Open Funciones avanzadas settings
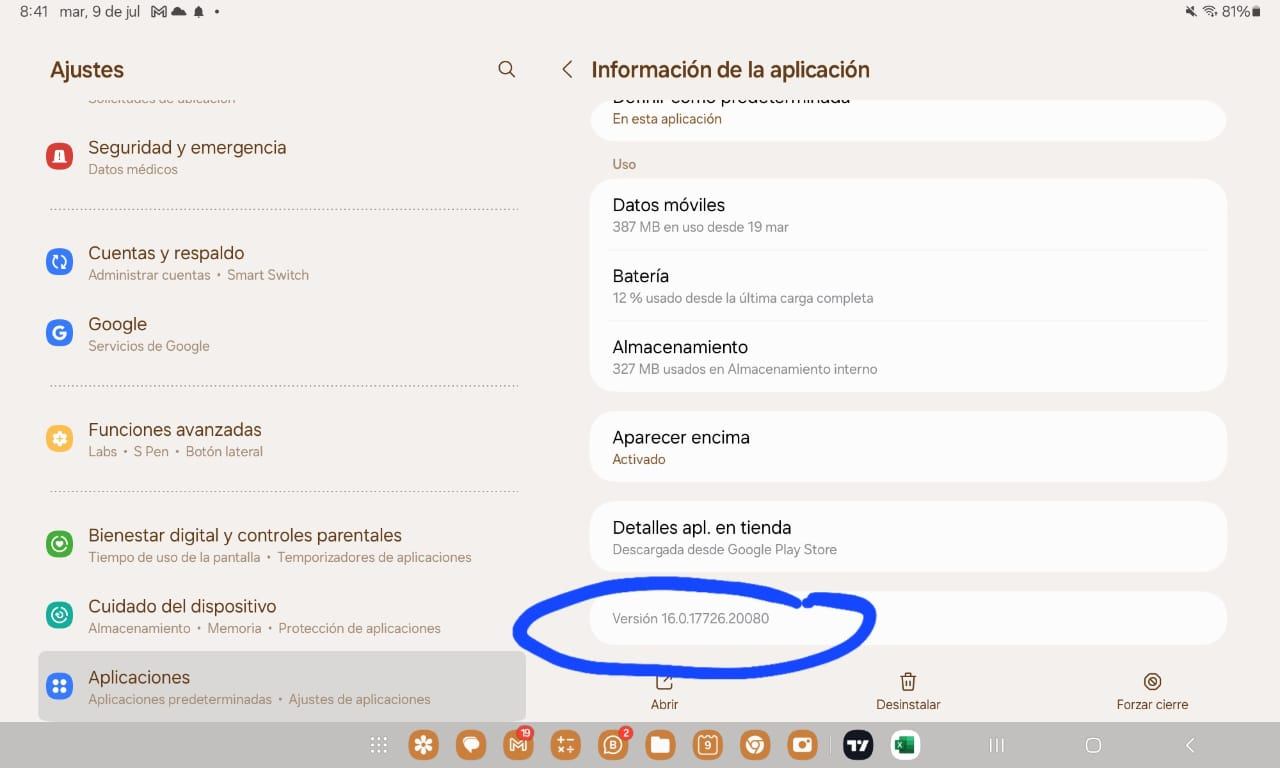Image resolution: width=1280 pixels, height=768 pixels. click(282, 439)
